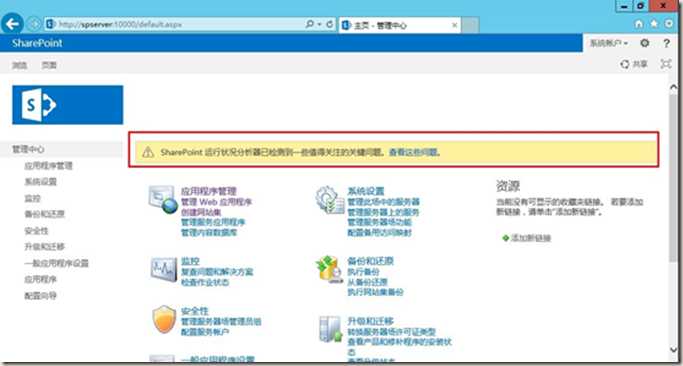The image size is (683, 366).
Task: Click the 应用程序管理 globe icon
Action: (x=162, y=200)
